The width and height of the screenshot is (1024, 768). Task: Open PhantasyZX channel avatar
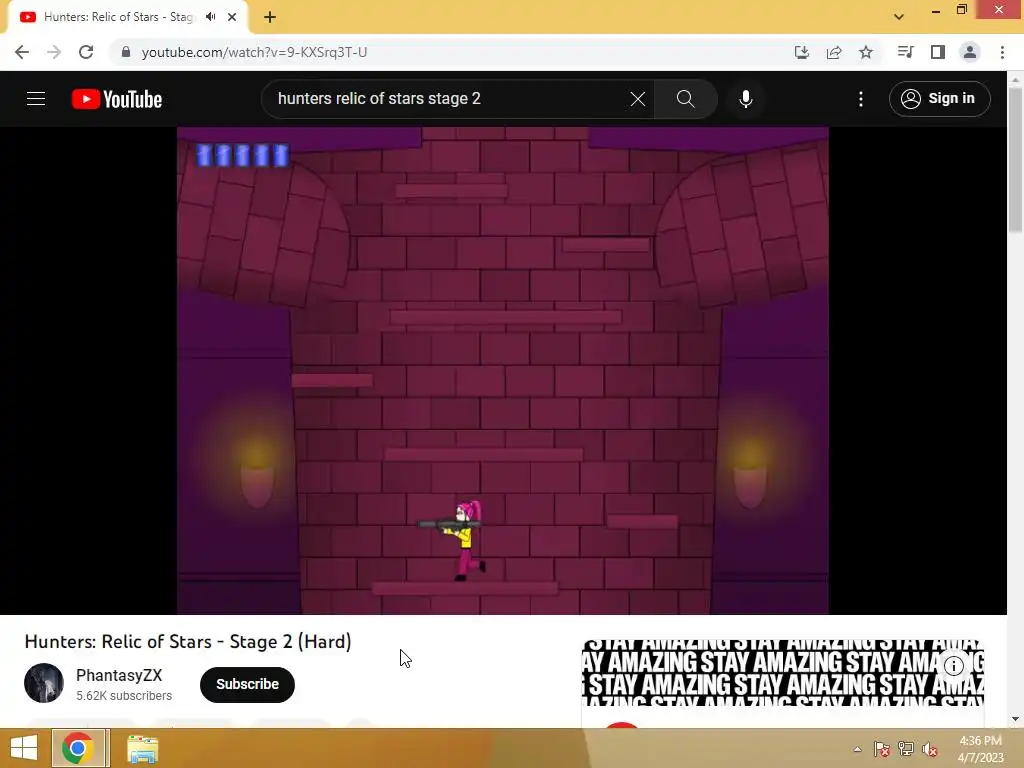(44, 683)
